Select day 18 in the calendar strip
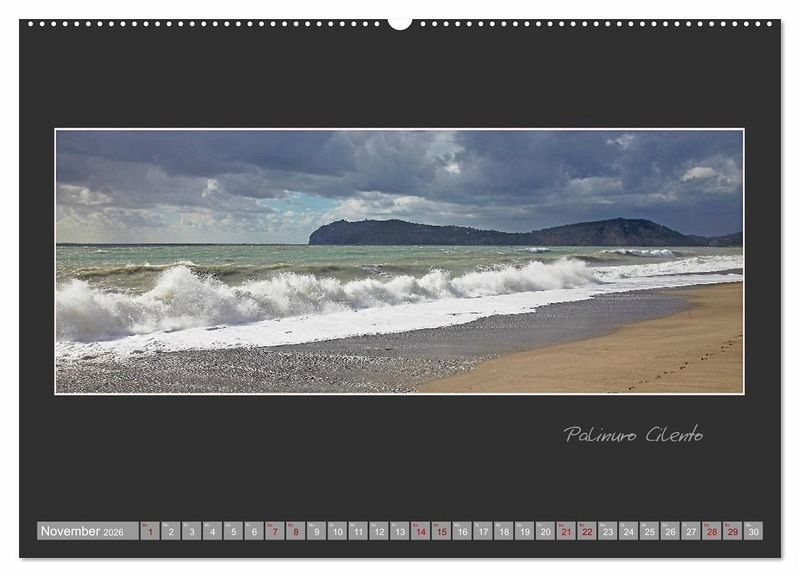 click(503, 531)
